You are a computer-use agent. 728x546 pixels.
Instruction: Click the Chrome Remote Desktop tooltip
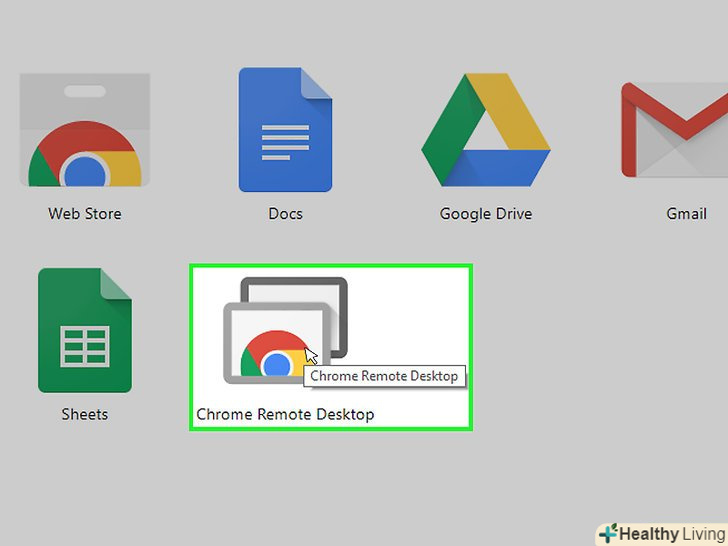[x=384, y=376]
